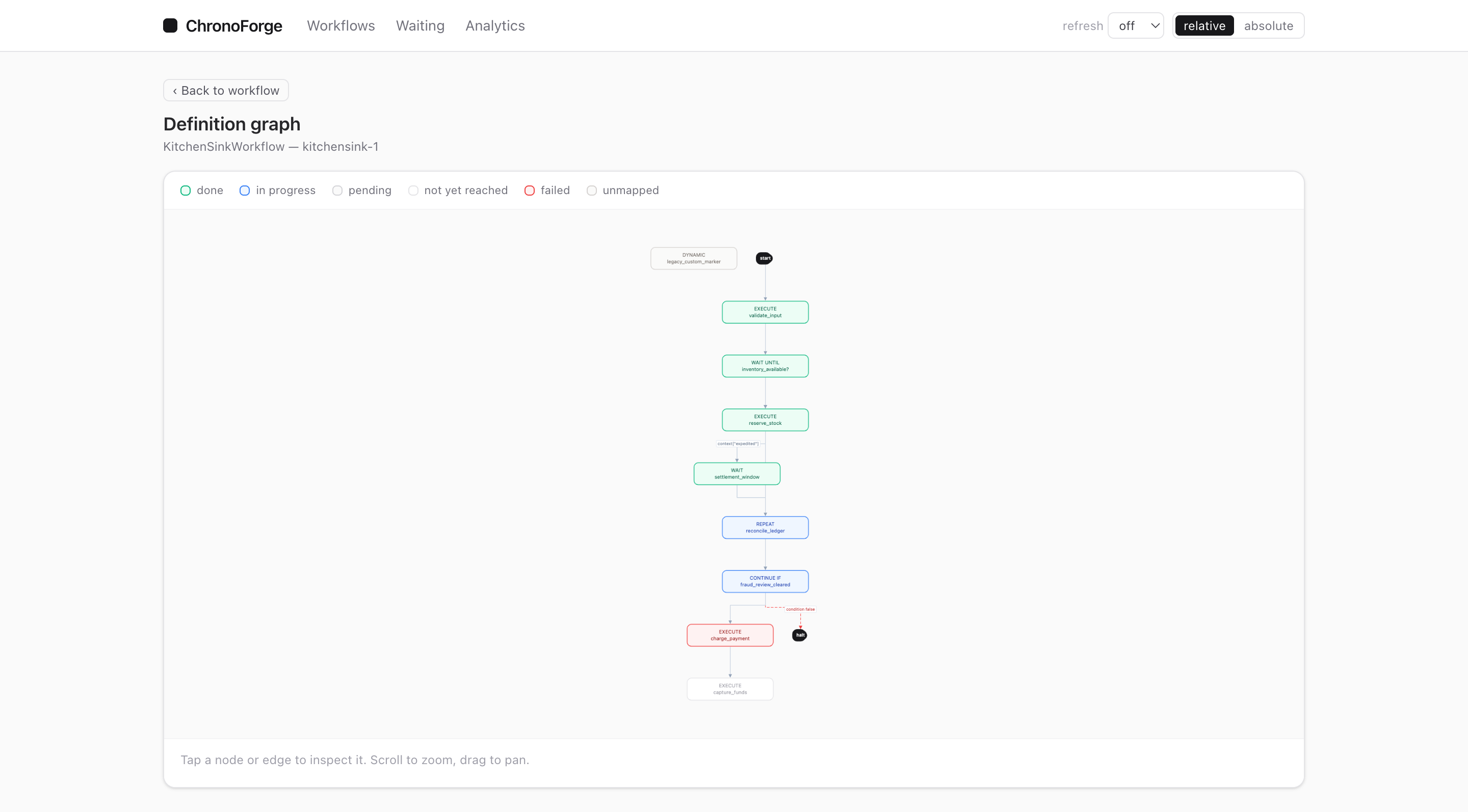Viewport: 1468px width, 812px height.
Task: Go to the Analytics page
Action: pos(494,25)
